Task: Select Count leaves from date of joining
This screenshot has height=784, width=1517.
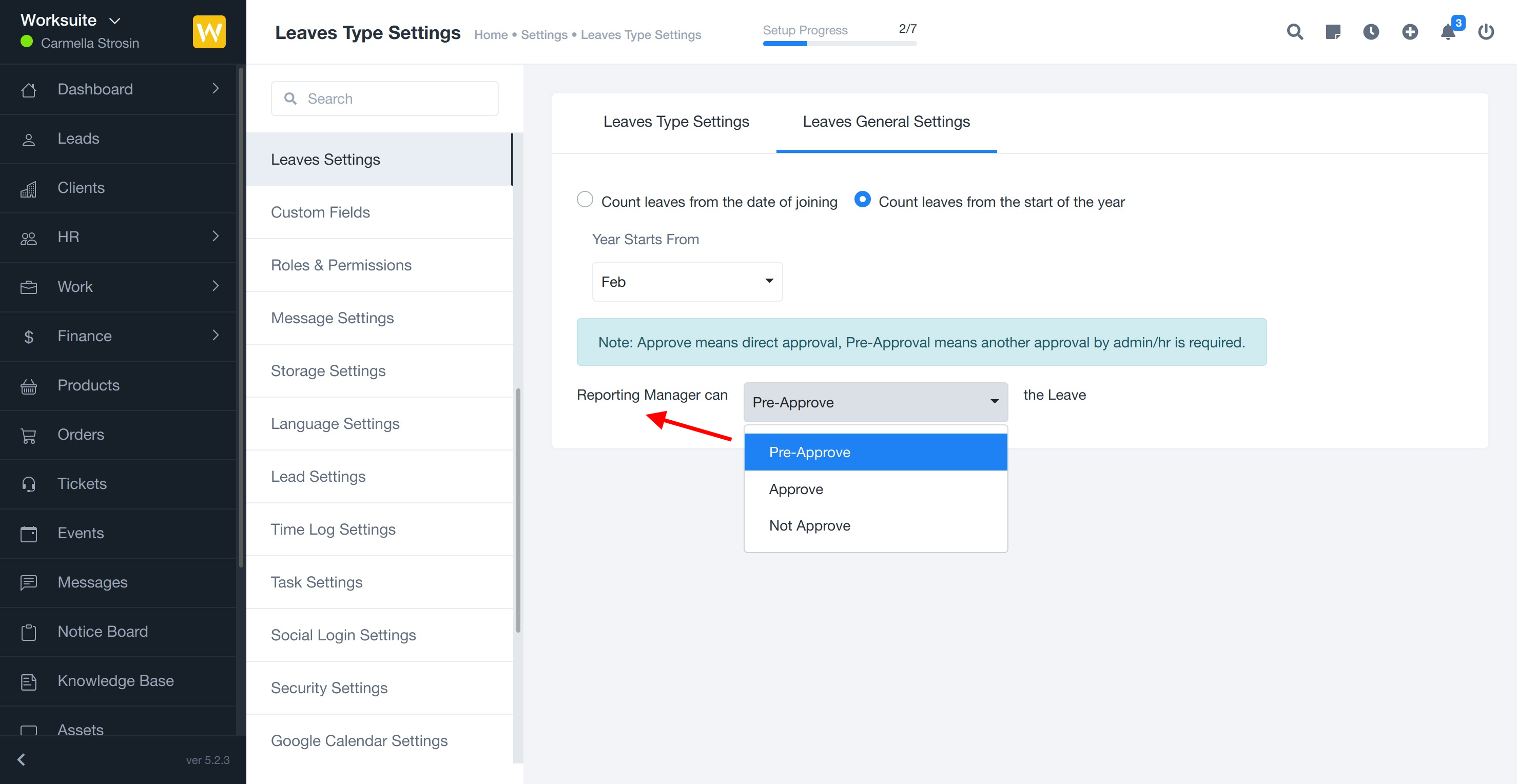Action: click(x=585, y=200)
